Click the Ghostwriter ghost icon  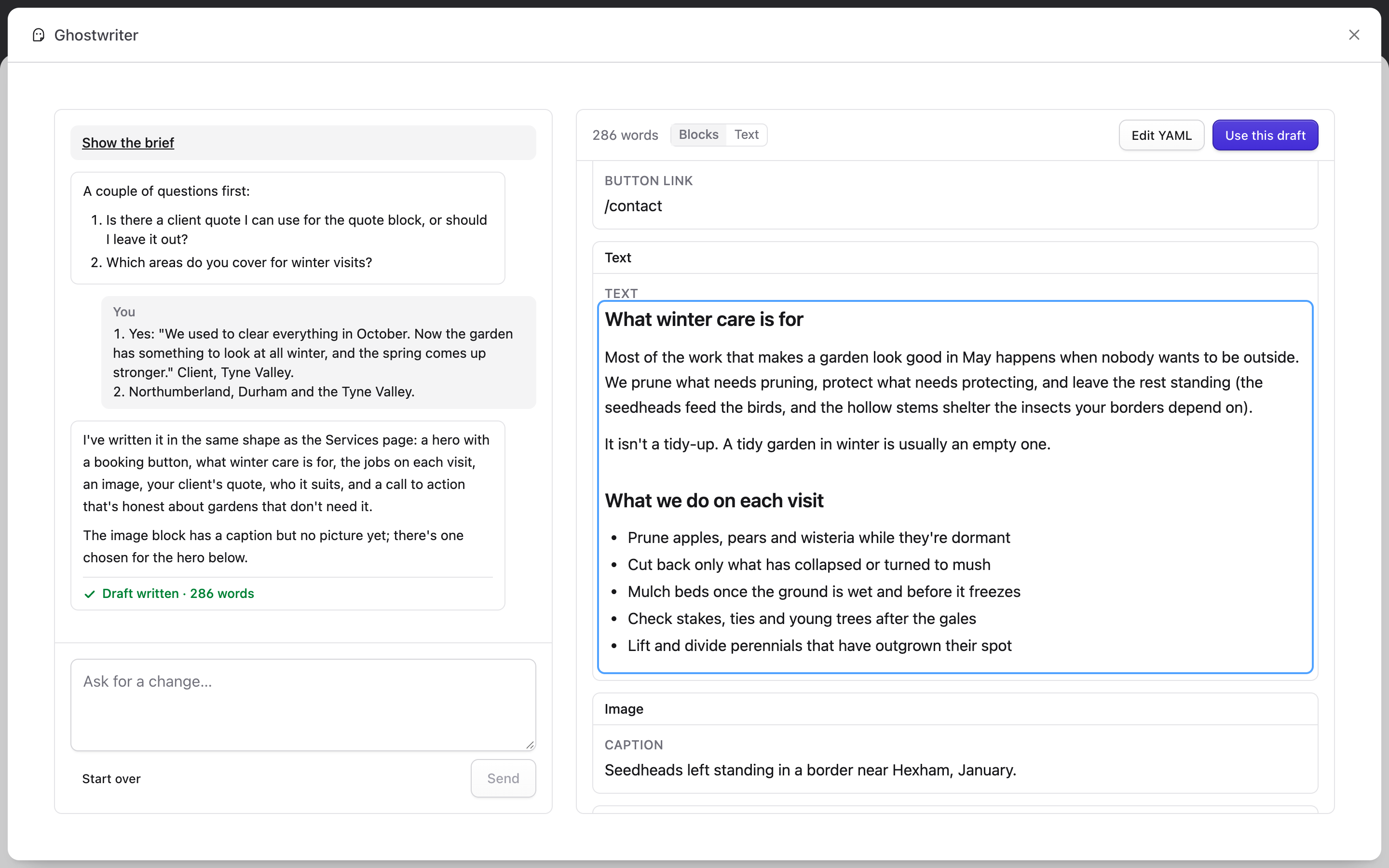click(x=39, y=35)
